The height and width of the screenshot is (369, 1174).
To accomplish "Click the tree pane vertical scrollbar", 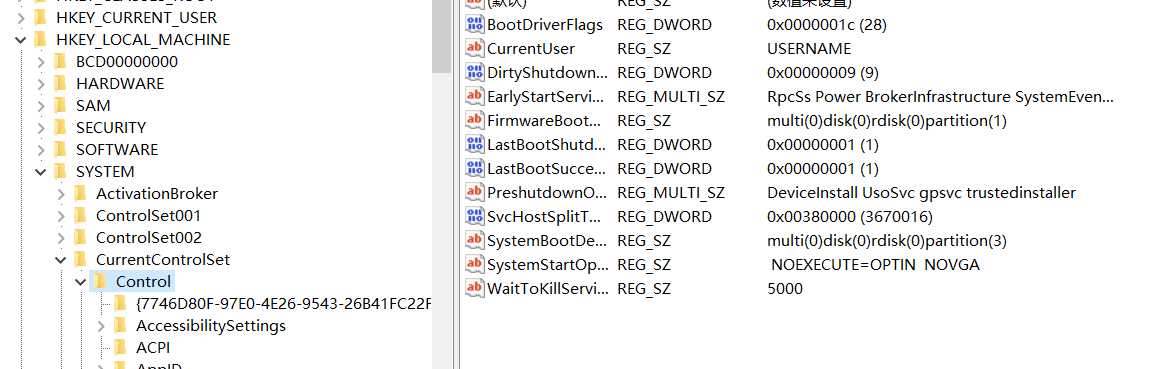I will (x=442, y=184).
